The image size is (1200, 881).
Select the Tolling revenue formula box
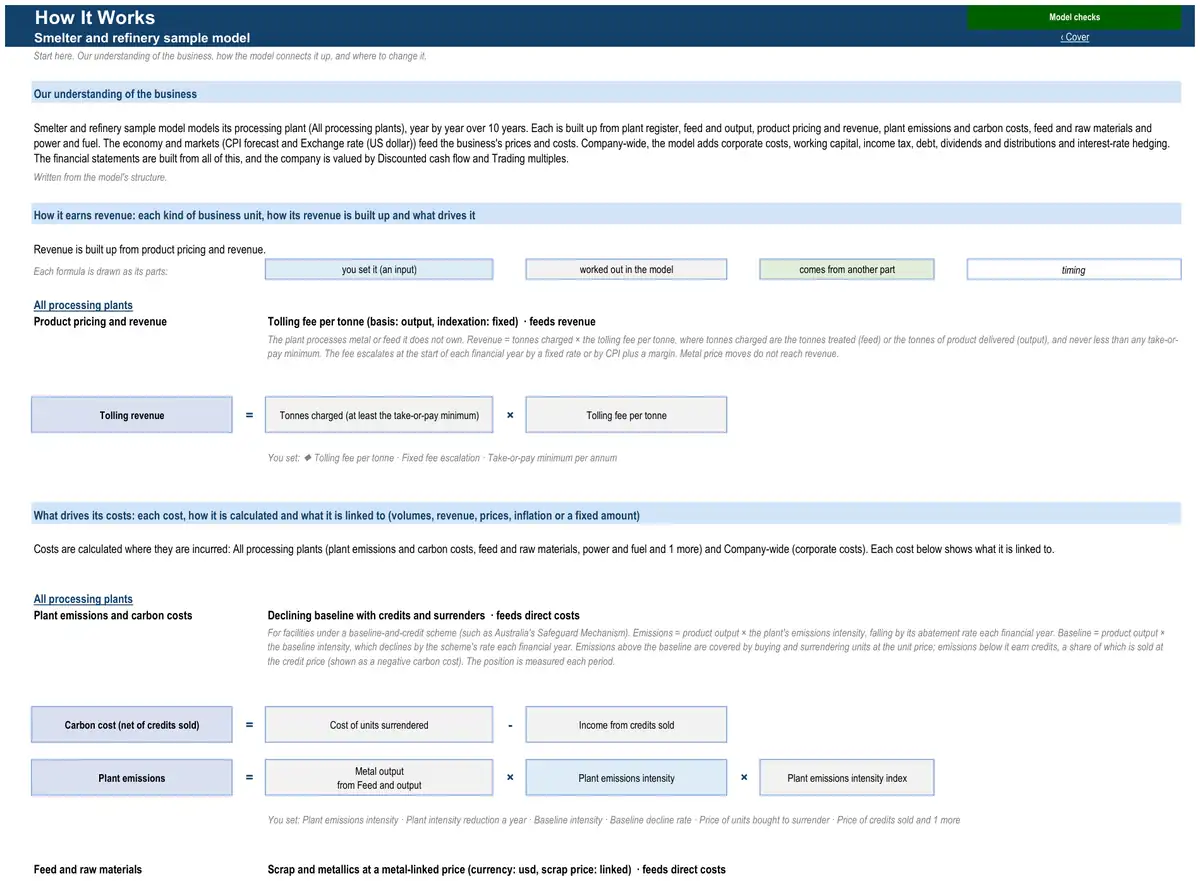132,416
